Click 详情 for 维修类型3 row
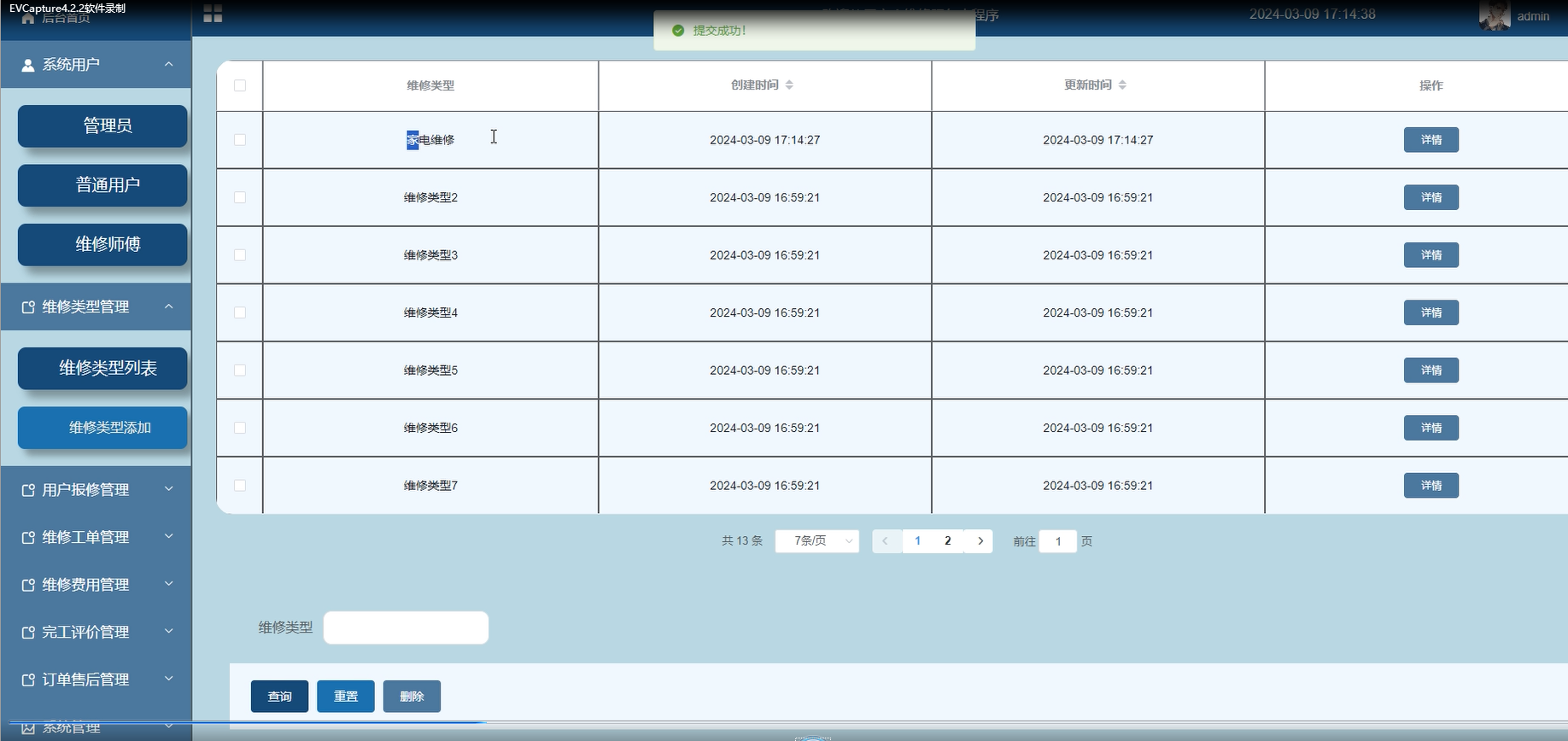 (x=1431, y=255)
